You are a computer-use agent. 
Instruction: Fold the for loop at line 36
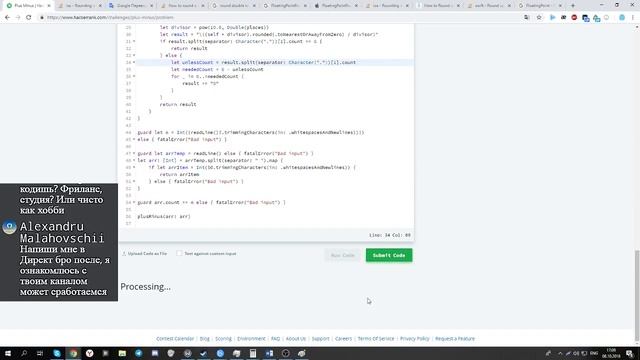134,76
